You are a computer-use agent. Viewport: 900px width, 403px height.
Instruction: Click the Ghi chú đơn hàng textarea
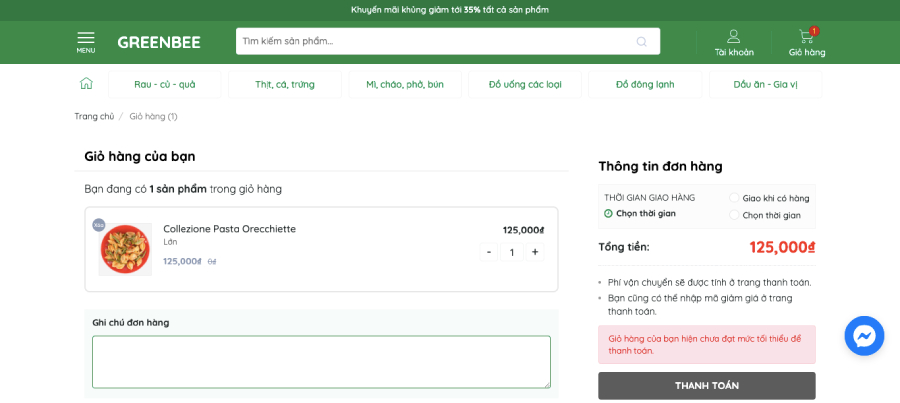tap(321, 362)
